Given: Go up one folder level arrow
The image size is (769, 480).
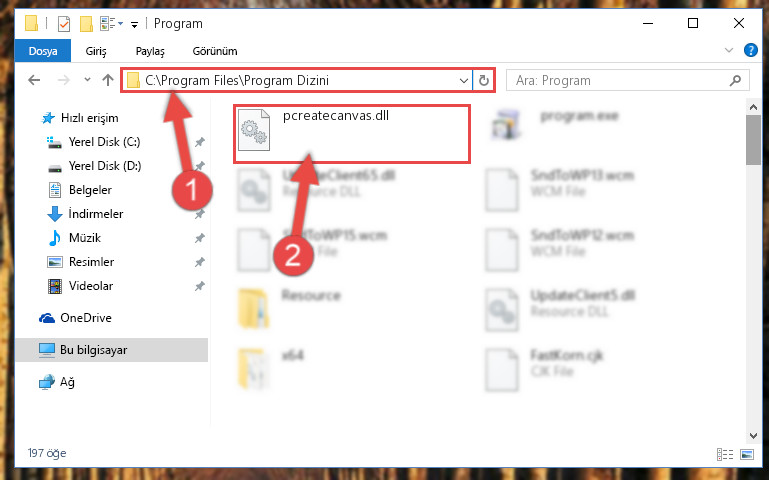Looking at the screenshot, I should tap(108, 80).
